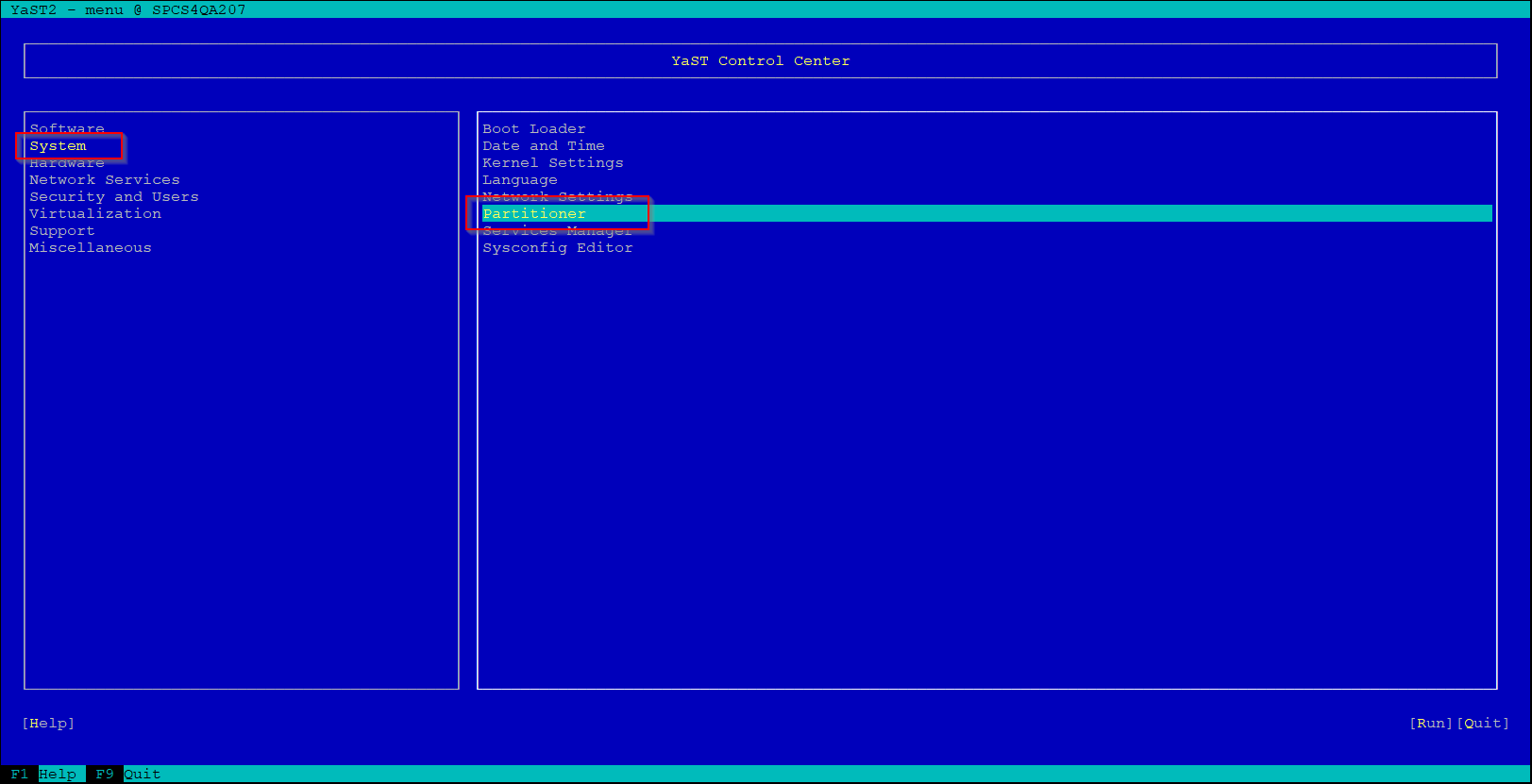Open the Miscellaneous category
This screenshot has height=784, width=1532.
click(91, 248)
